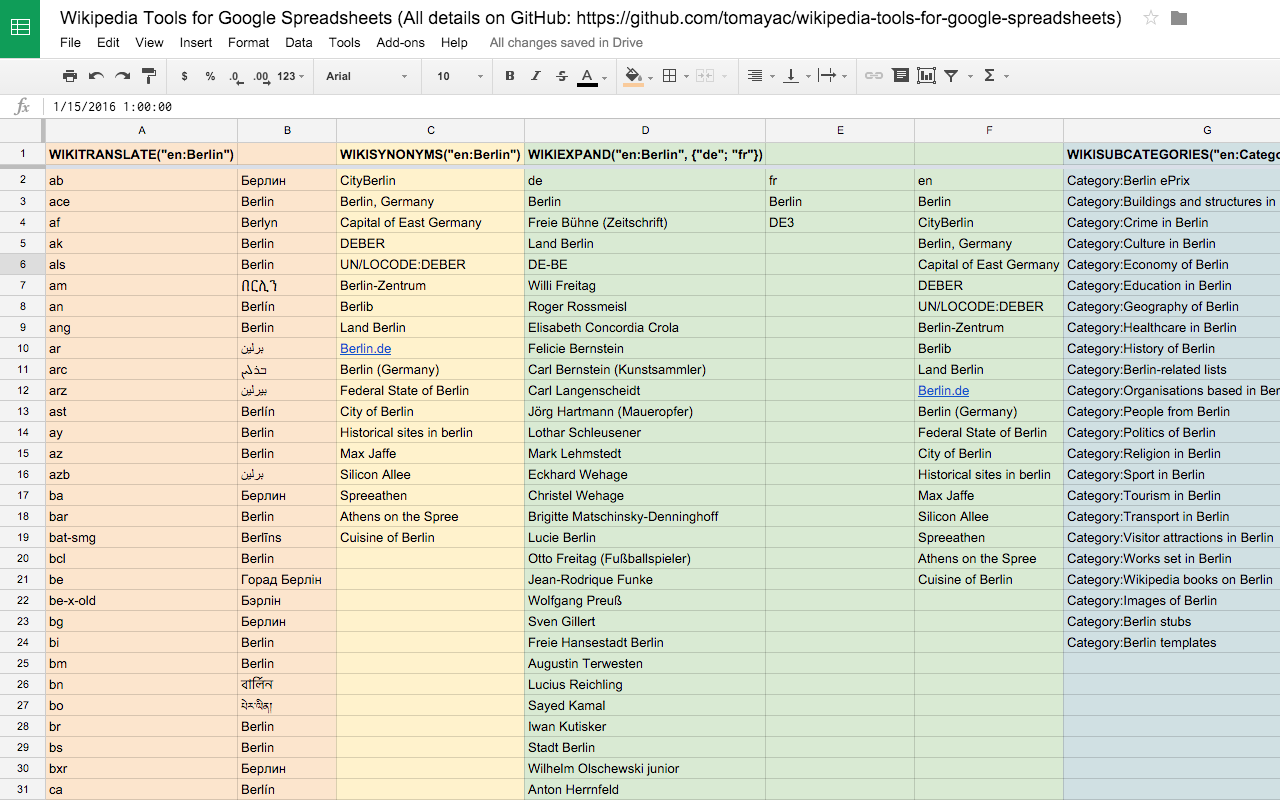The width and height of the screenshot is (1280, 800).
Task: Open the Add-ons menu
Action: tap(400, 43)
